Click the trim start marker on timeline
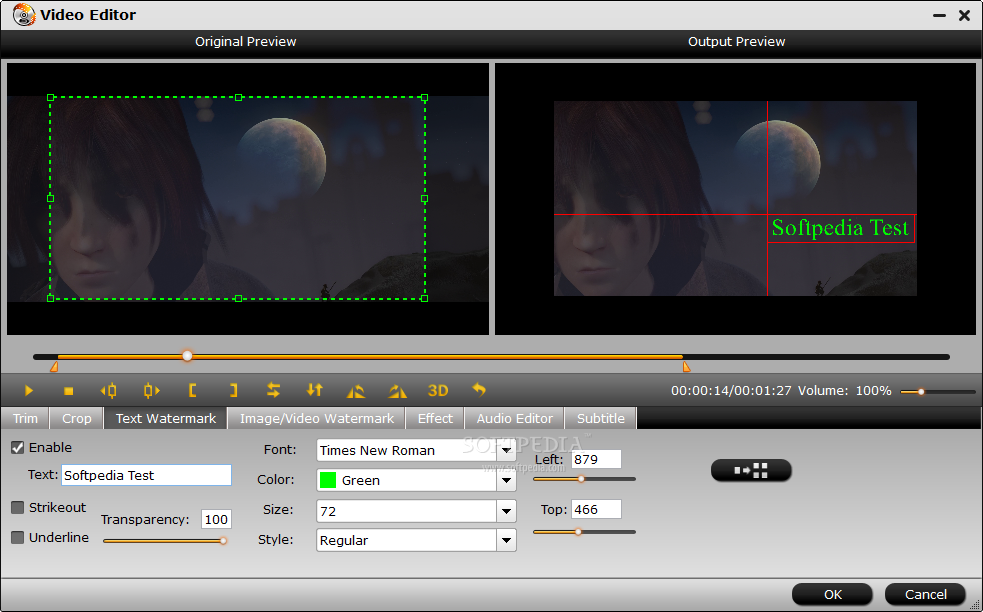 tap(54, 366)
